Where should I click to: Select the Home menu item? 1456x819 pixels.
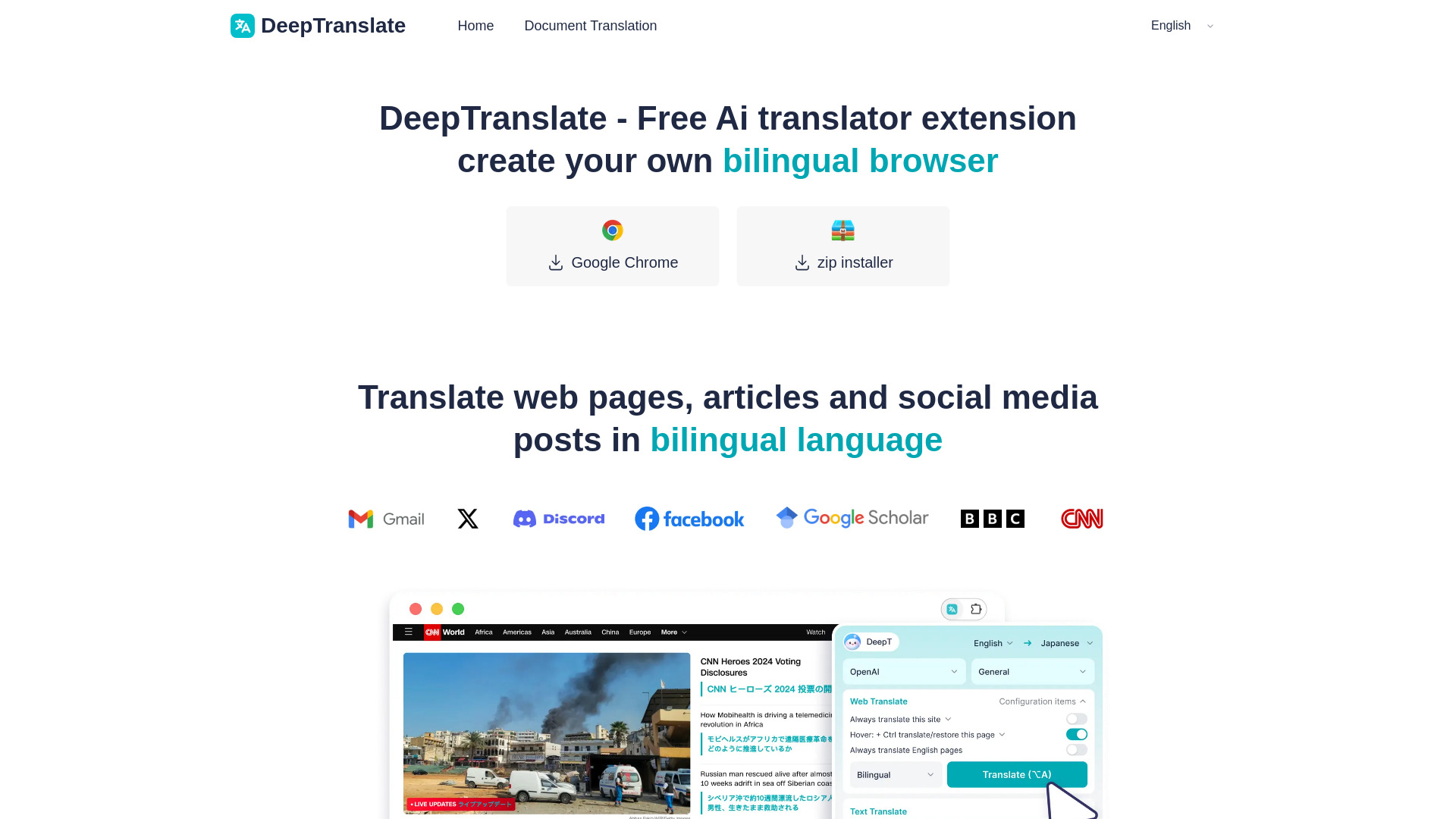(475, 25)
